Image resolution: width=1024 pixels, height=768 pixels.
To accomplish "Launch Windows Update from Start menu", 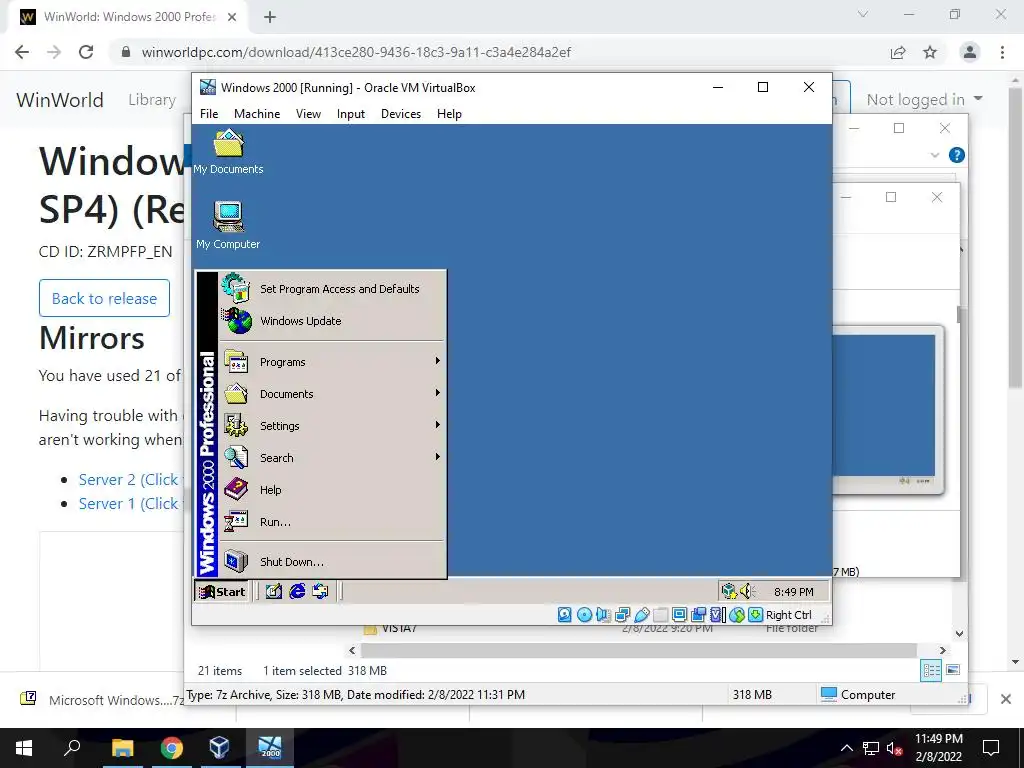I will [x=332, y=321].
